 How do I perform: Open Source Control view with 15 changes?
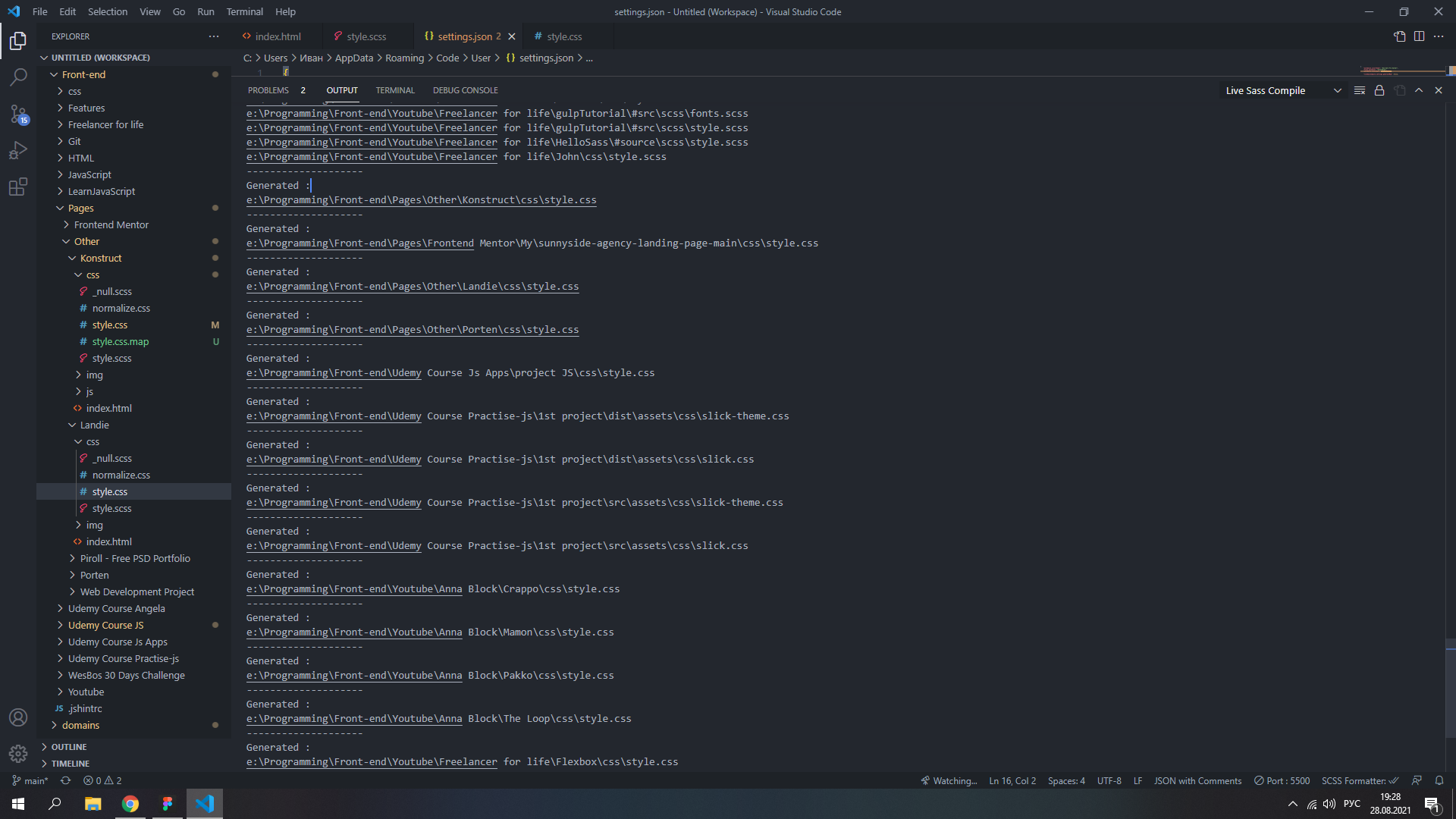(x=18, y=114)
